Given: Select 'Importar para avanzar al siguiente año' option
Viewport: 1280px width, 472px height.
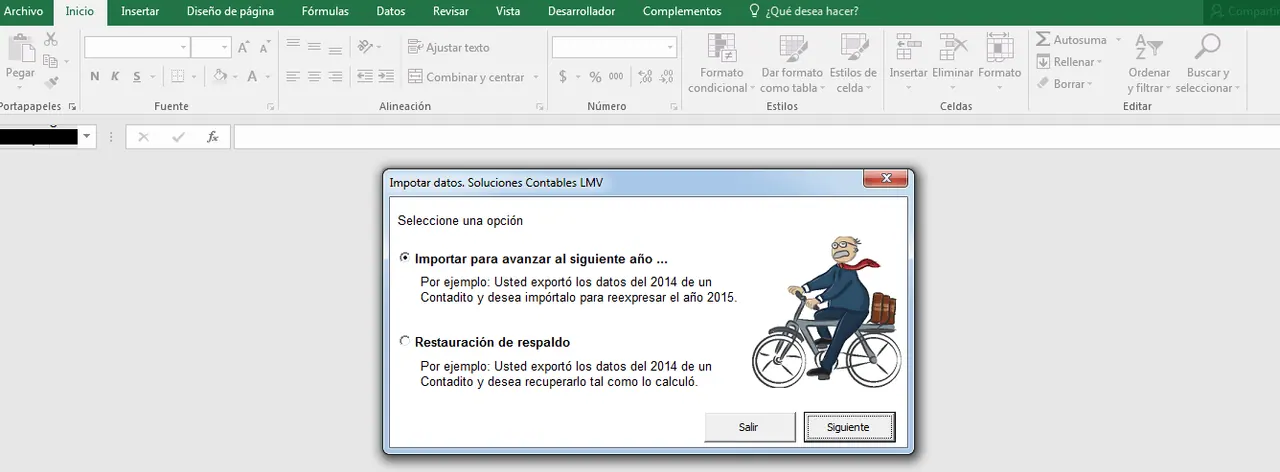Looking at the screenshot, I should [405, 258].
